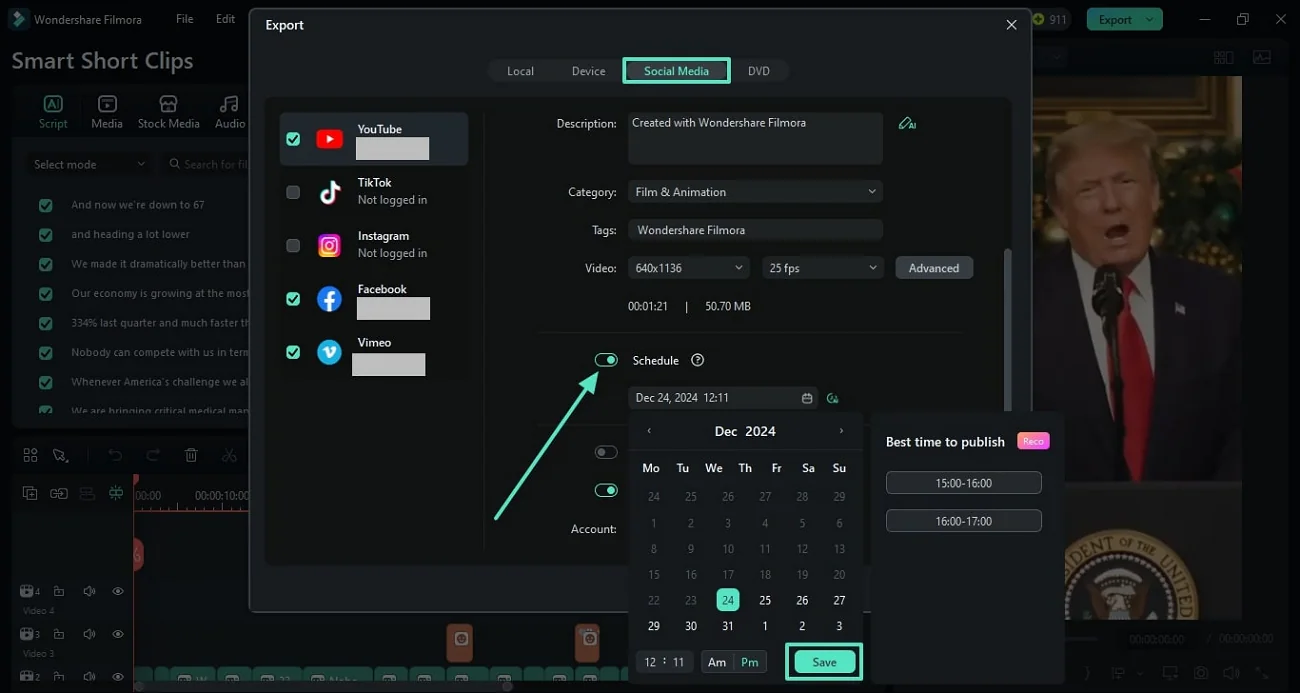Mute the Video 4 track audio
The width and height of the screenshot is (1300, 693).
pos(89,591)
